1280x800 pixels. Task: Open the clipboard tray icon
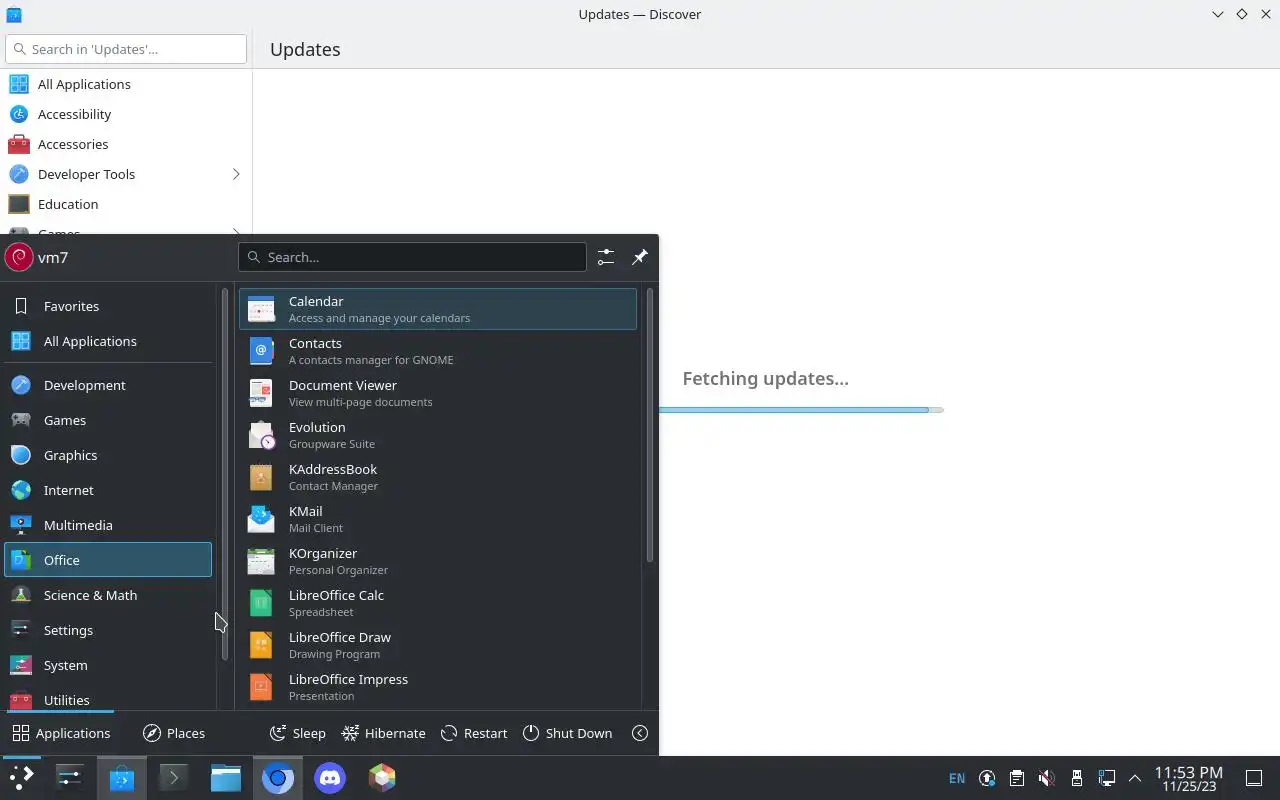coord(1017,778)
